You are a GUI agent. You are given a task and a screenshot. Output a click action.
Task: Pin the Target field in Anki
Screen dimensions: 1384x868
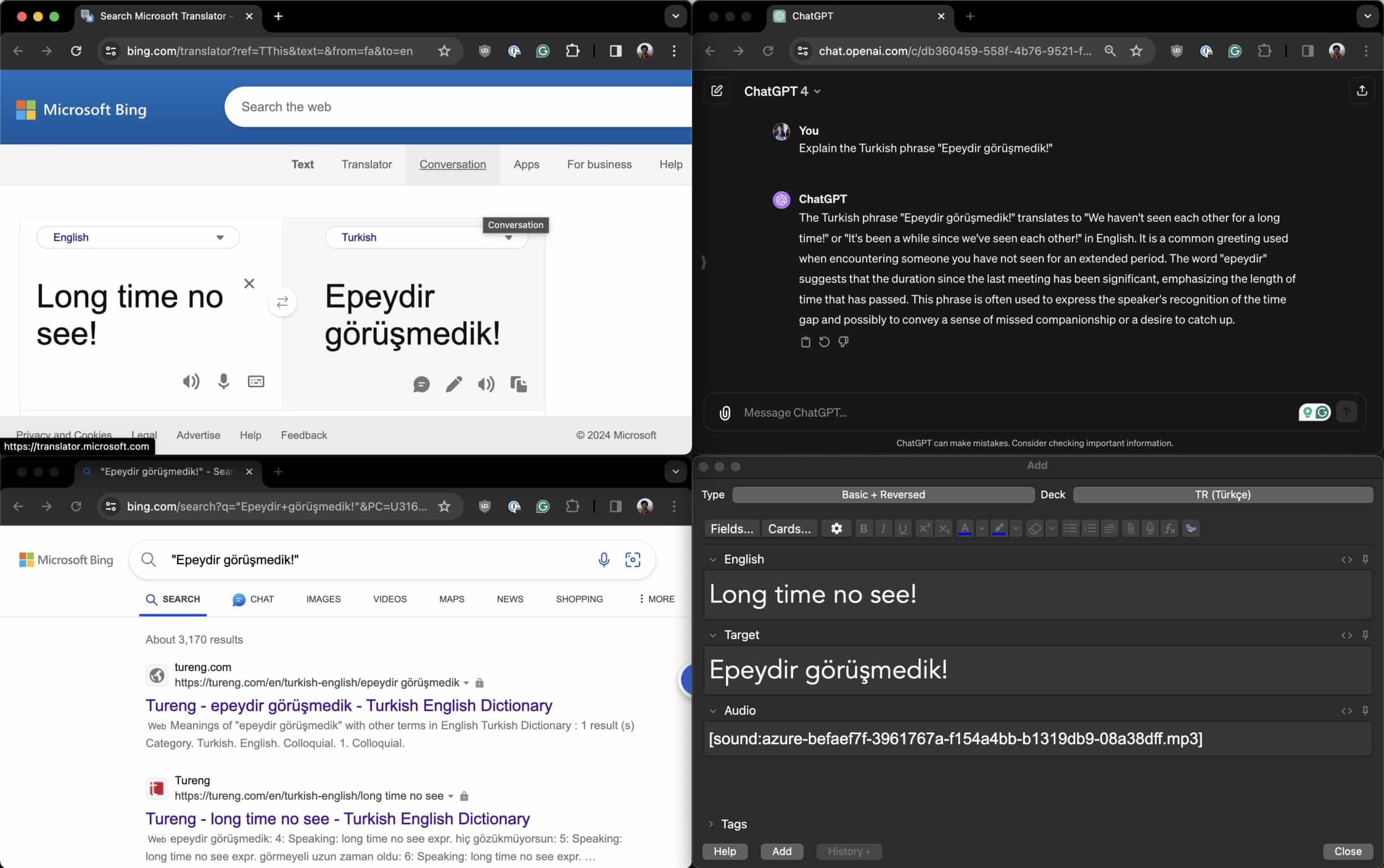tap(1366, 635)
